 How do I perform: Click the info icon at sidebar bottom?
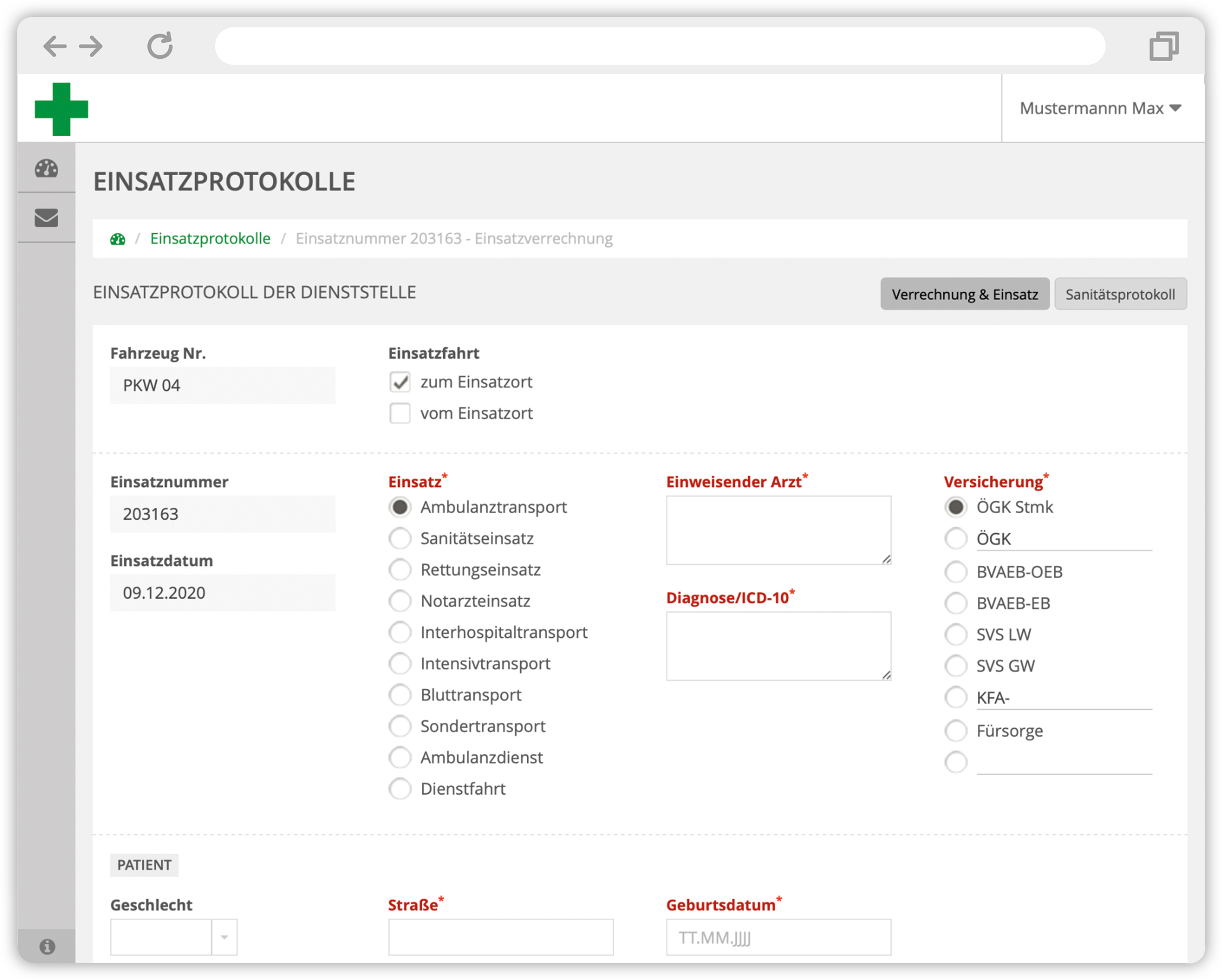[x=47, y=946]
